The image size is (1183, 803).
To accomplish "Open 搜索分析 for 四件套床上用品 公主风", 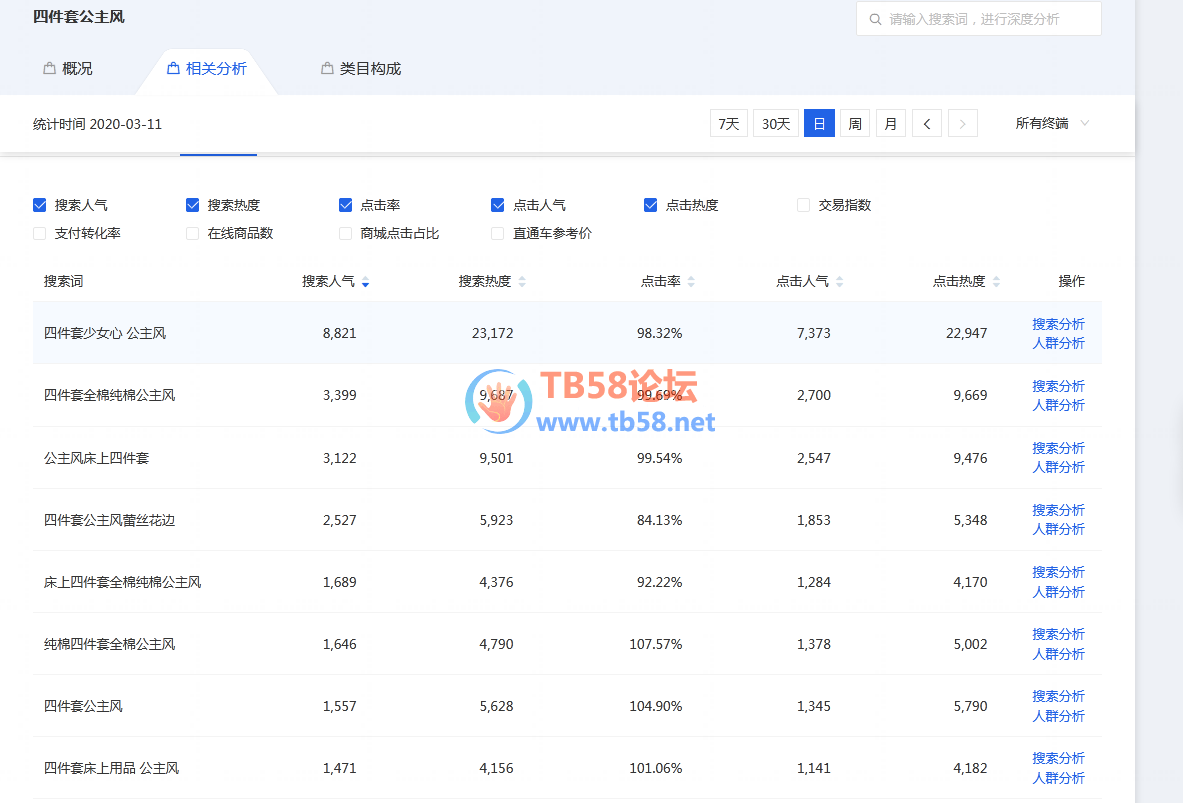I will click(1059, 758).
